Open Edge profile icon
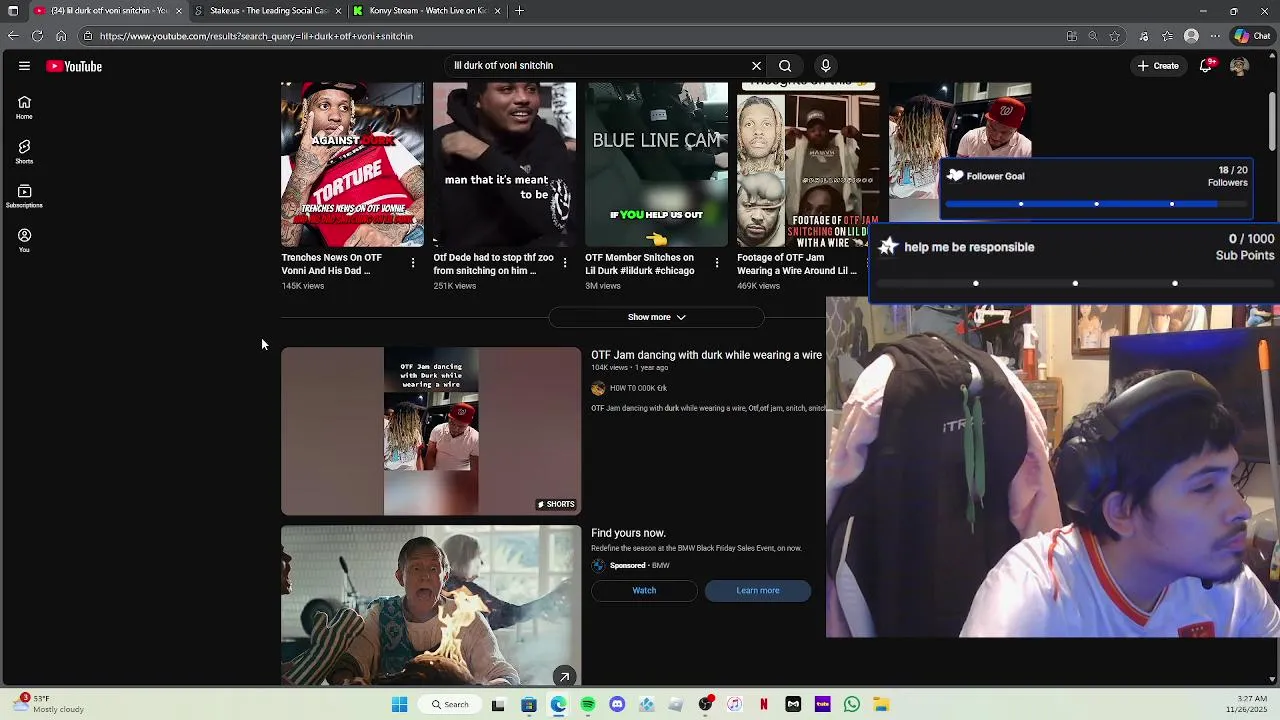 [x=1191, y=36]
